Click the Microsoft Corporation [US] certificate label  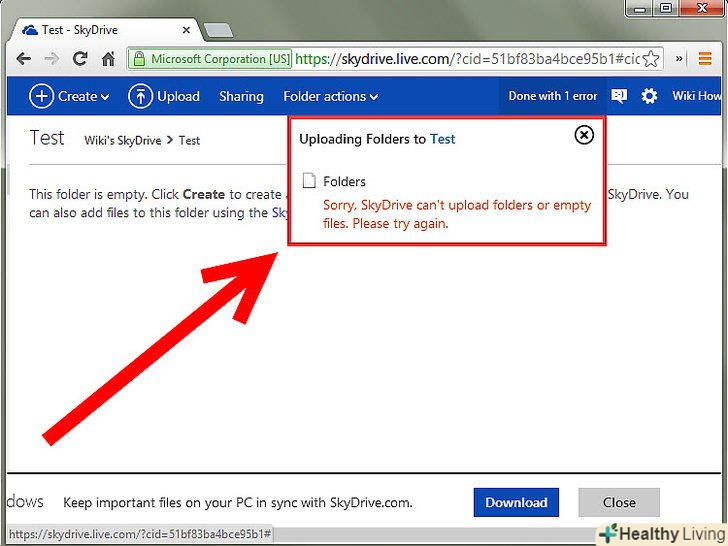coord(220,59)
